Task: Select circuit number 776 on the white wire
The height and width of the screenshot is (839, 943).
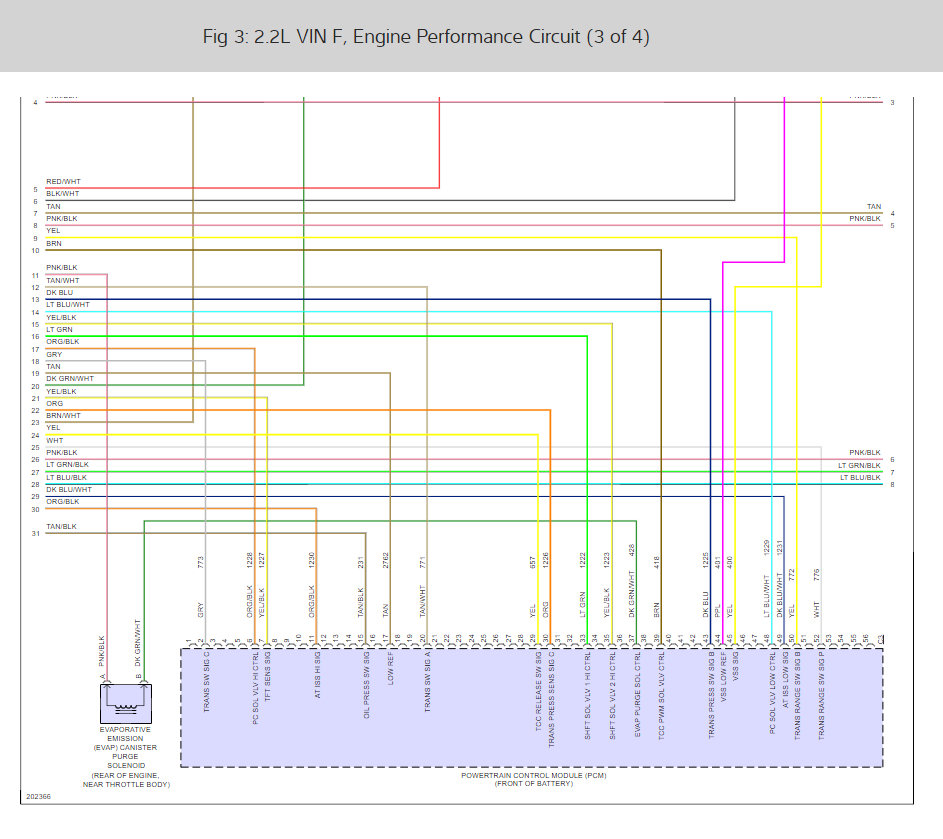Action: [816, 574]
